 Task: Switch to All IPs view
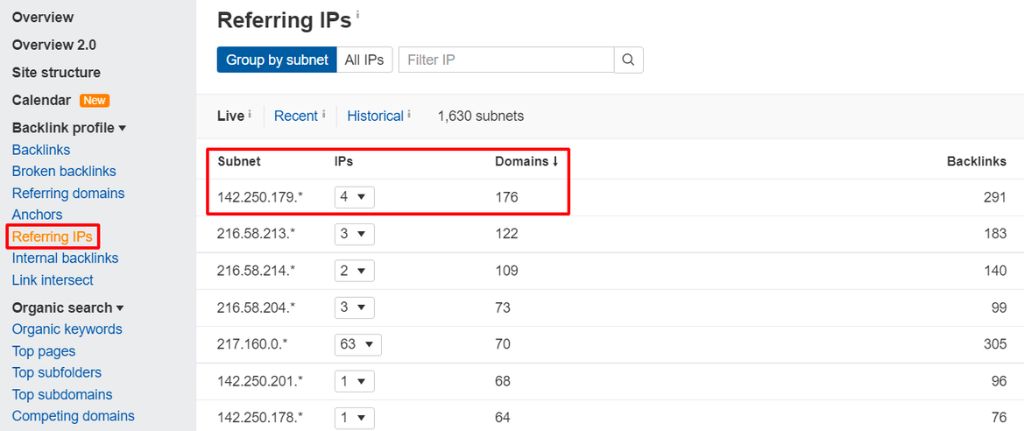pos(364,60)
